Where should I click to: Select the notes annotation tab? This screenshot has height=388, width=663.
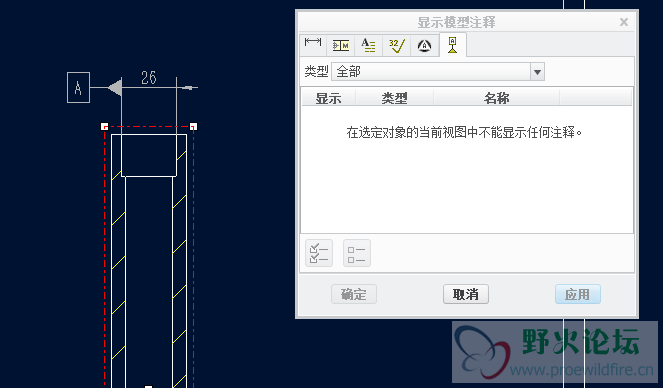click(368, 45)
